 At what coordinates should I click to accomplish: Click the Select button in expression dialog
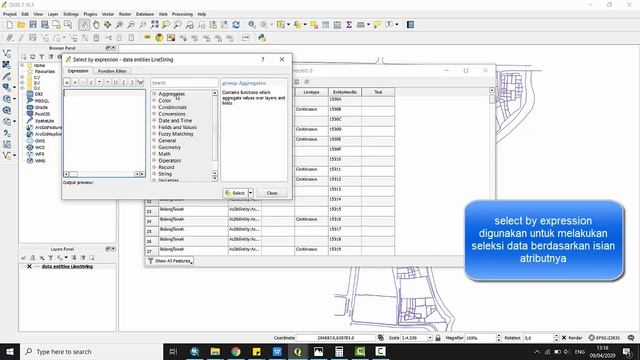click(x=236, y=193)
